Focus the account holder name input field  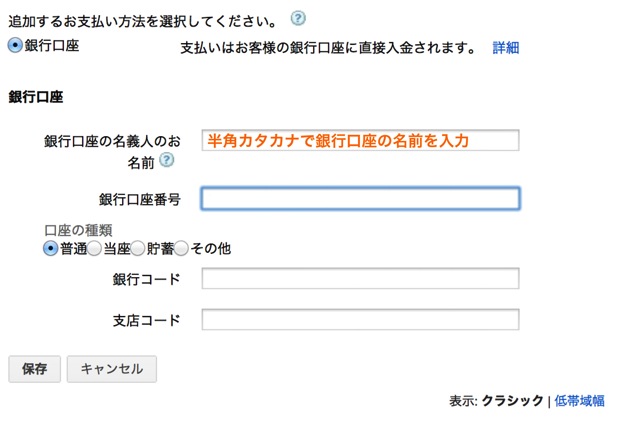360,140
